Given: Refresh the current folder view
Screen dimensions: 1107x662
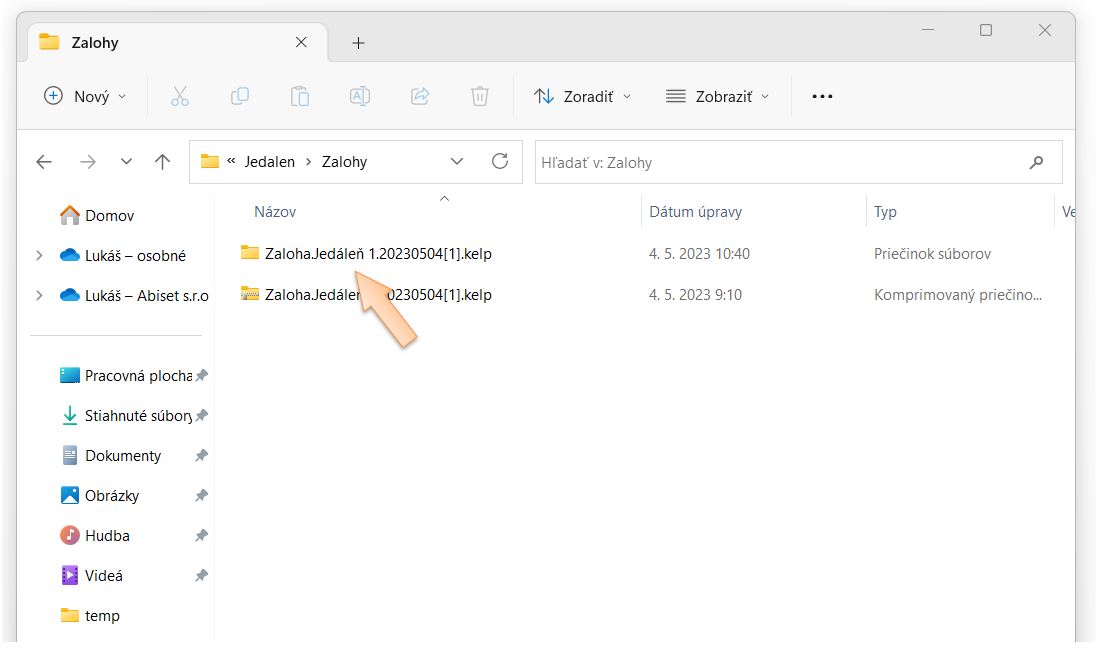Looking at the screenshot, I should (500, 162).
